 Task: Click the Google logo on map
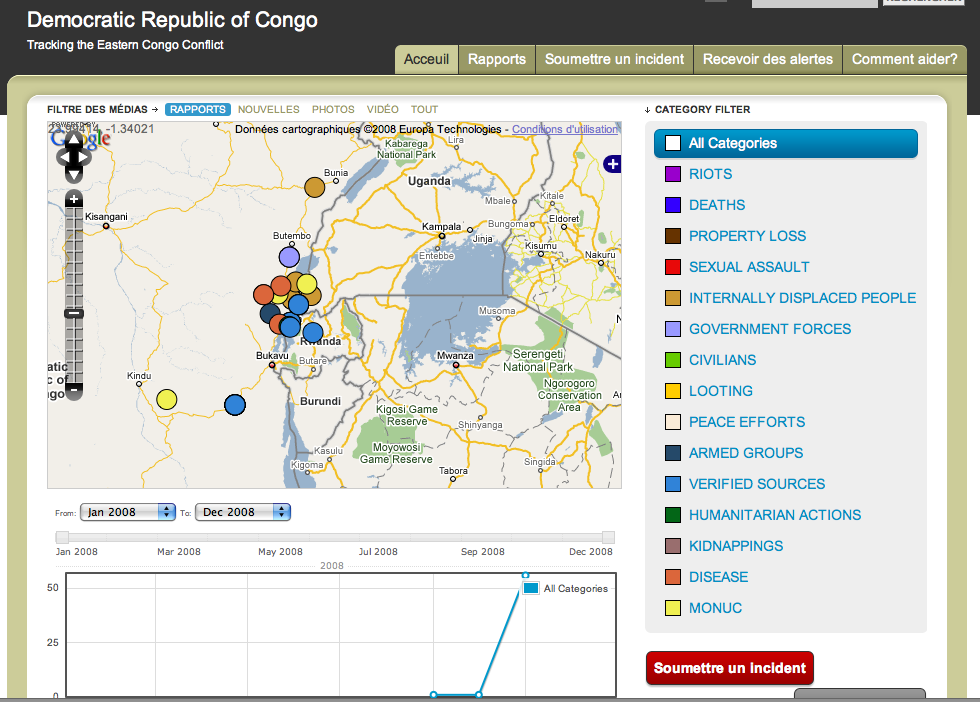81,138
